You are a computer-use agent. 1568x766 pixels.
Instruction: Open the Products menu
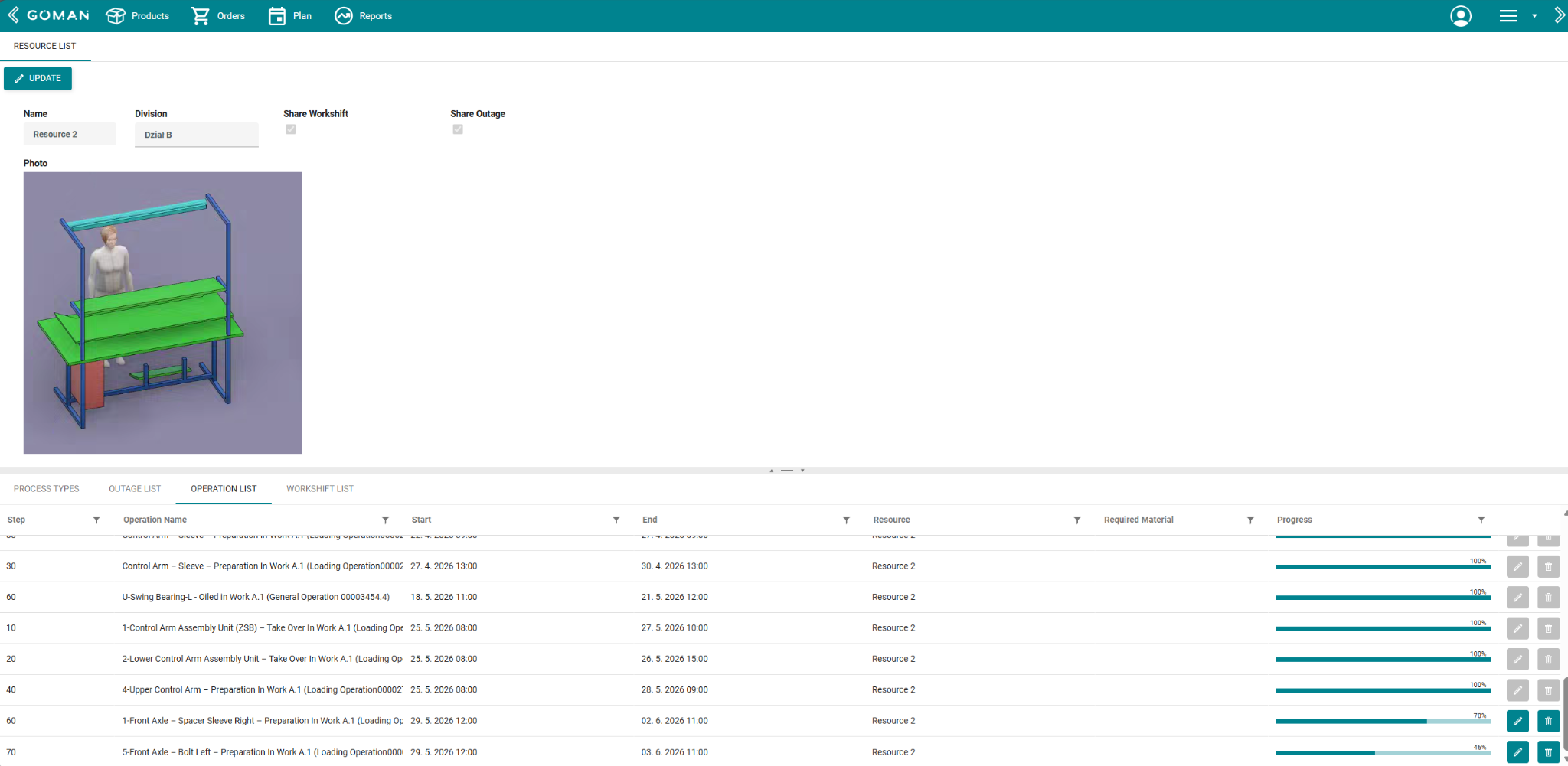[x=138, y=16]
